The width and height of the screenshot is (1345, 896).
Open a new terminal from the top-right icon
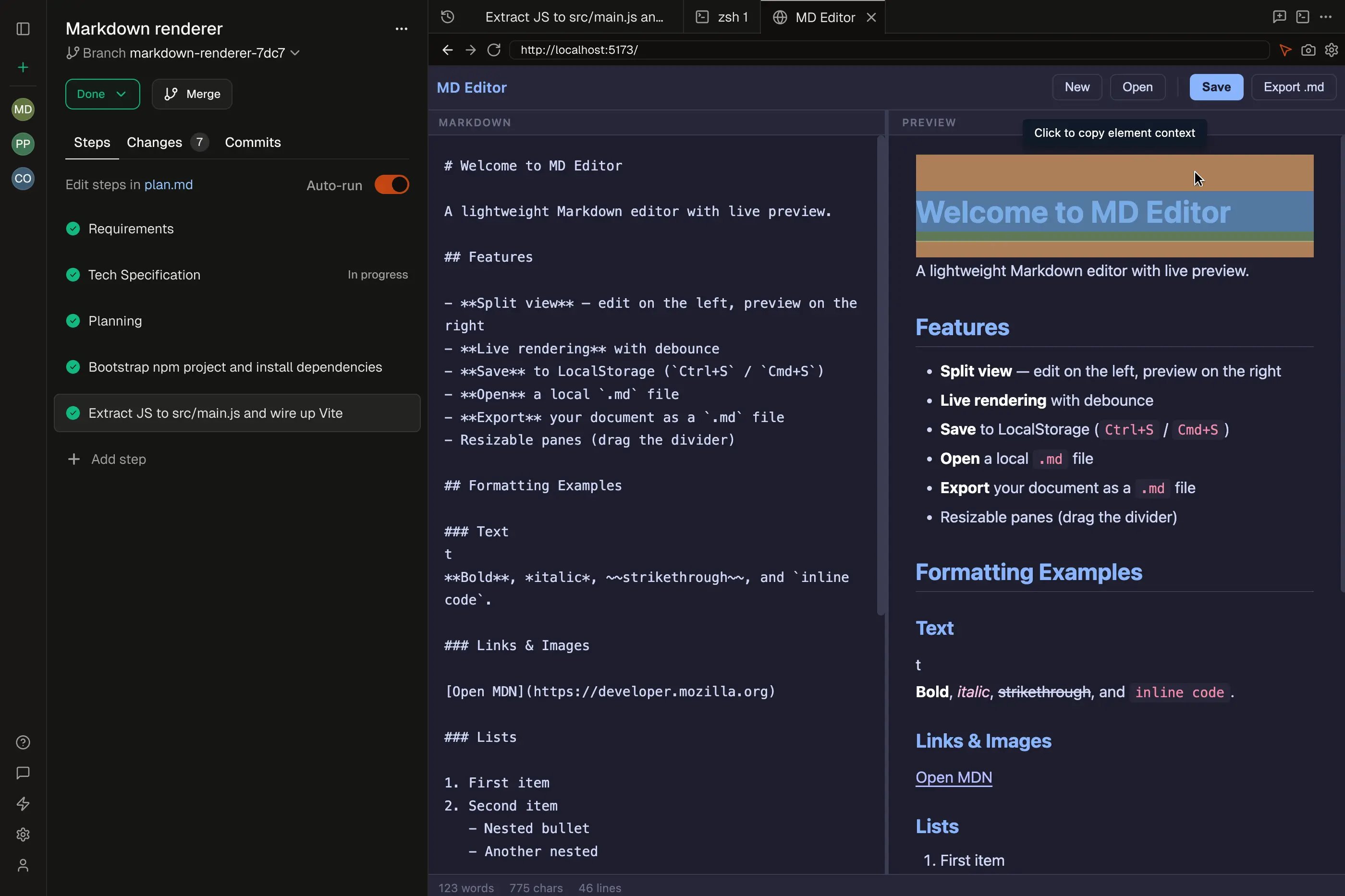click(1303, 17)
